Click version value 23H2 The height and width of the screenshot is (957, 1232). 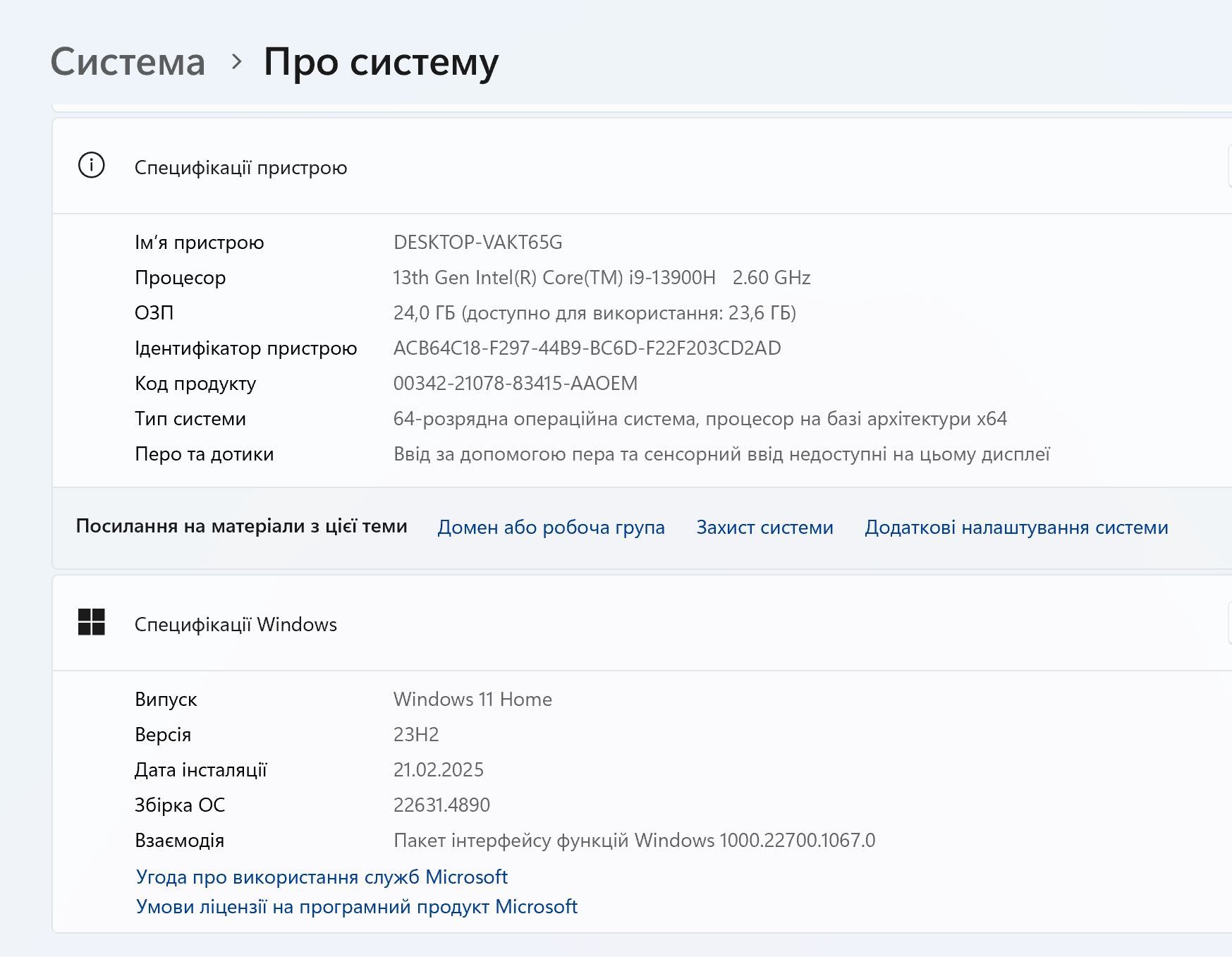(416, 735)
